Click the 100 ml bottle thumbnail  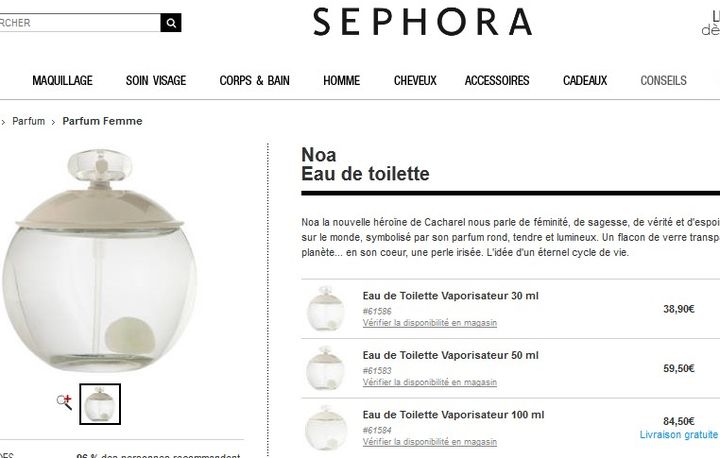pyautogui.click(x=325, y=427)
